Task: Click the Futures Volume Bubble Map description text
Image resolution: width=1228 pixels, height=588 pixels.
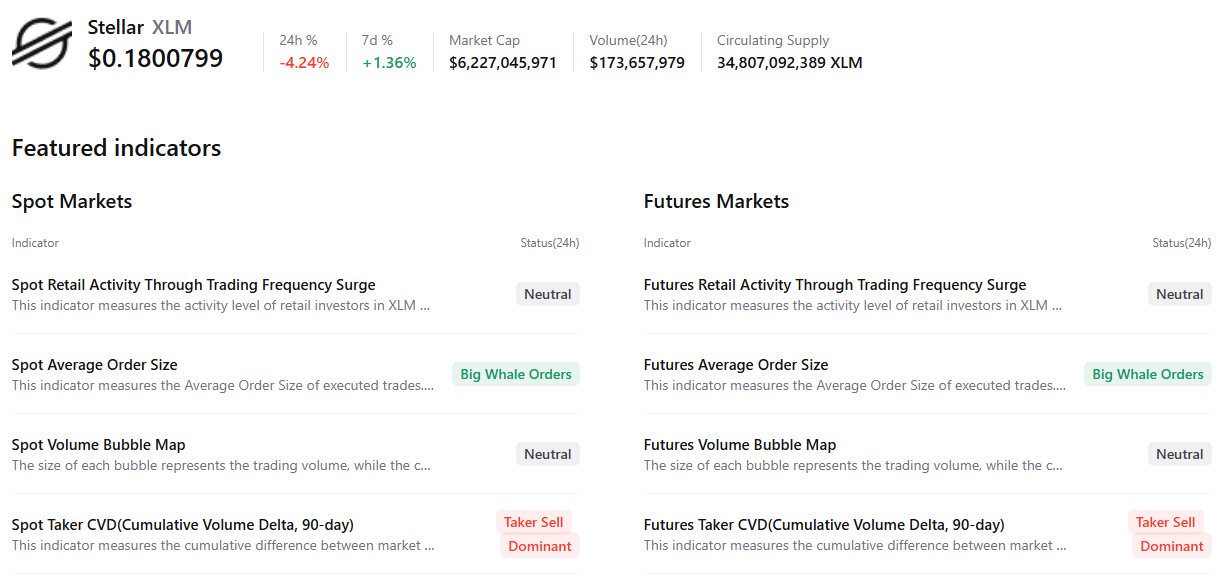Action: [x=854, y=466]
